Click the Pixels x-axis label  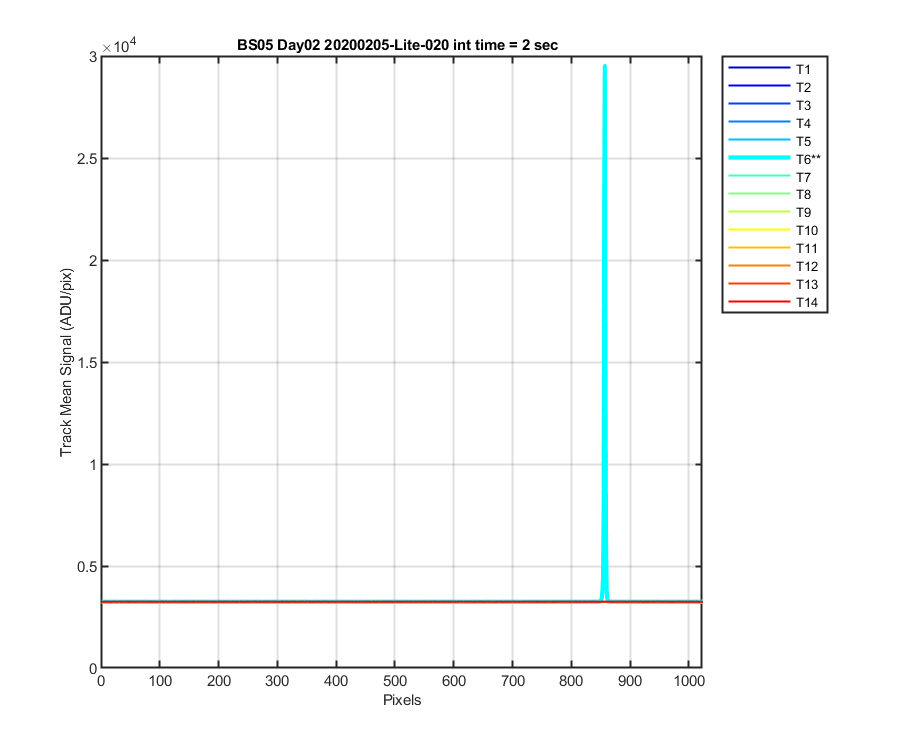(402, 700)
